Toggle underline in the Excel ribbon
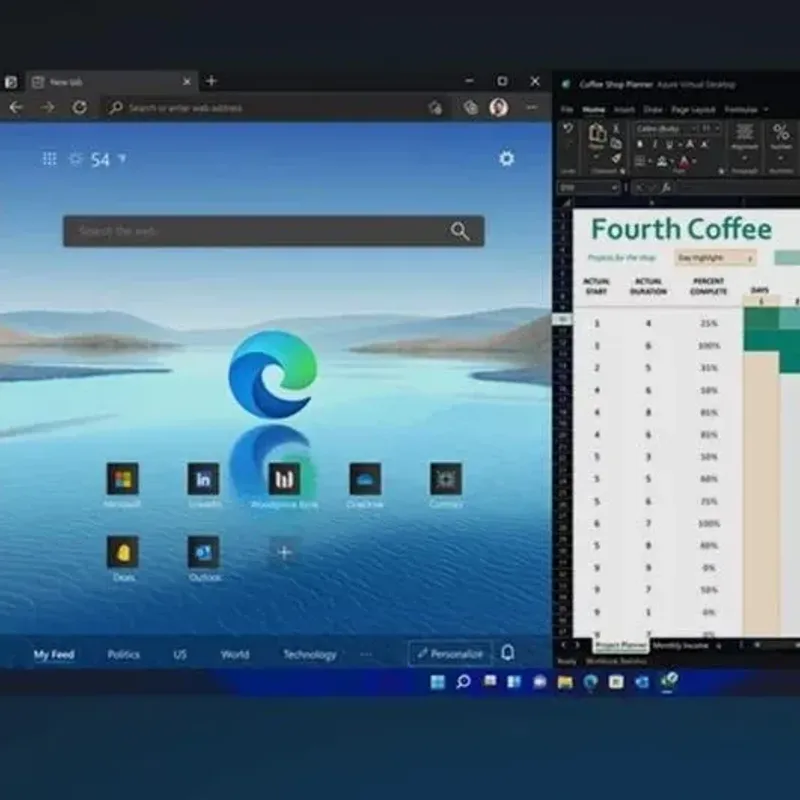Viewport: 800px width, 800px height. (x=669, y=145)
